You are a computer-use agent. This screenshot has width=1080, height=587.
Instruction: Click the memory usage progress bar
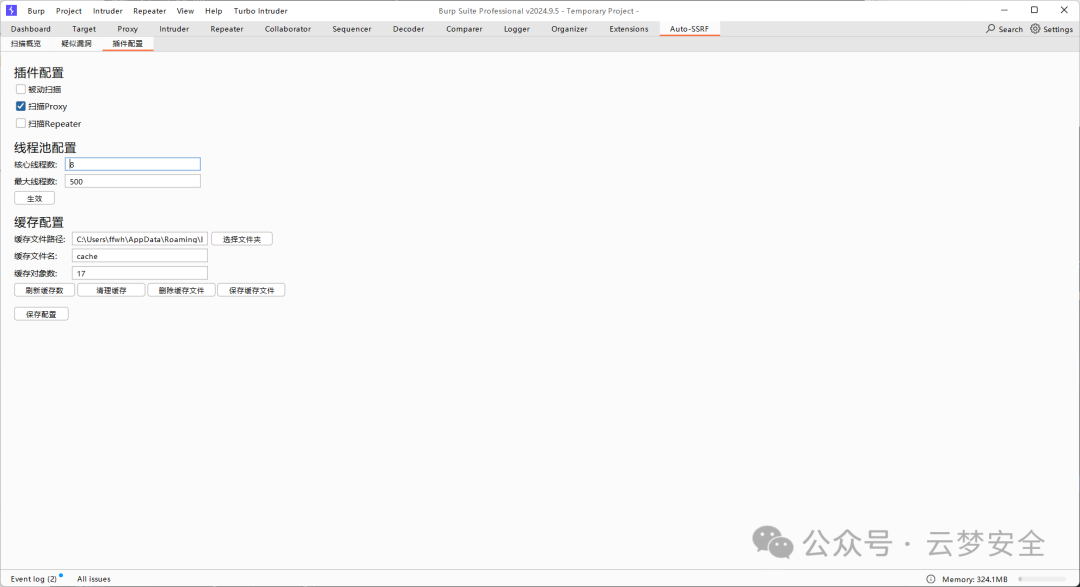click(1042, 579)
